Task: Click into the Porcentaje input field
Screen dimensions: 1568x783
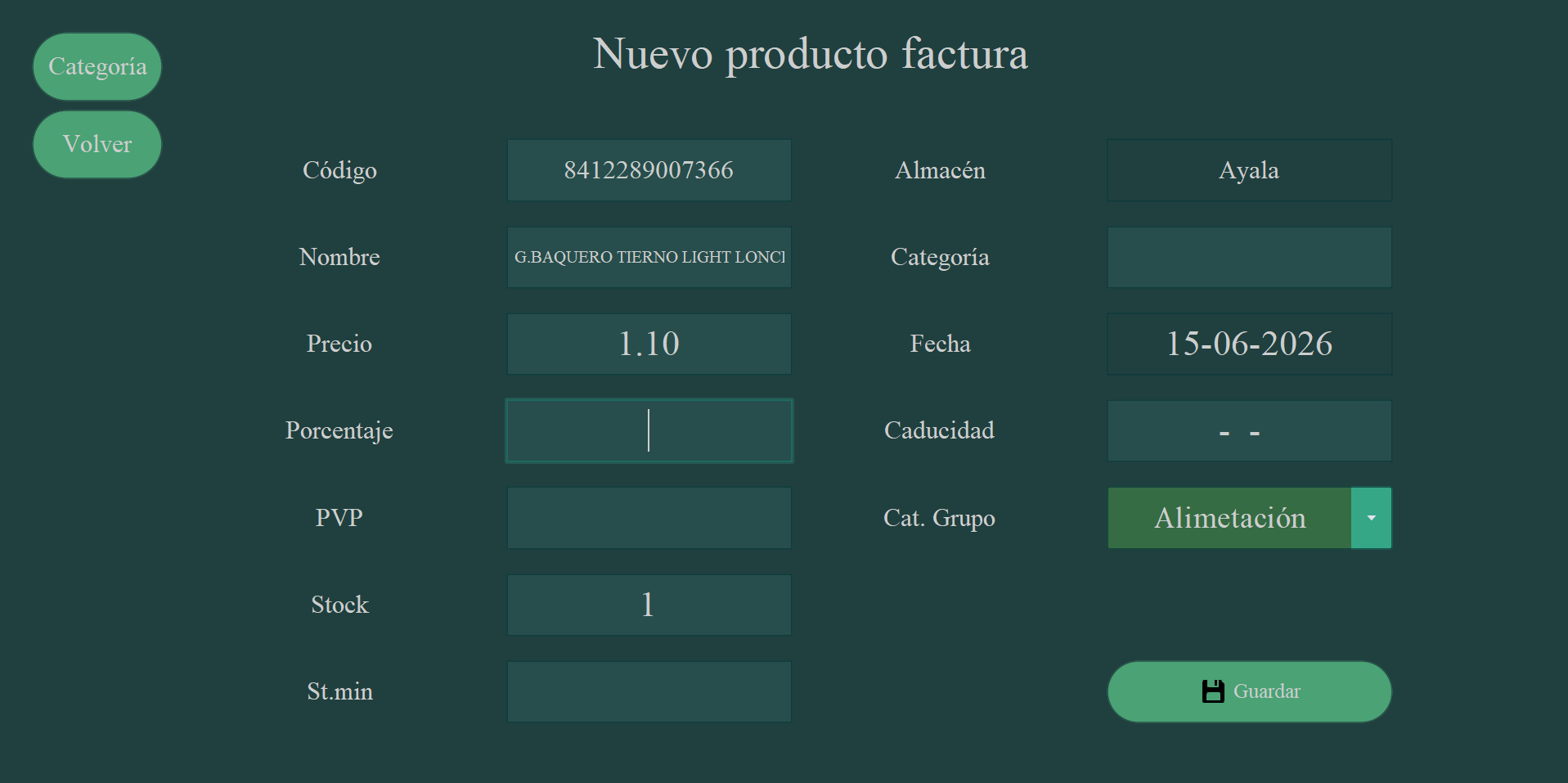Action: (649, 430)
